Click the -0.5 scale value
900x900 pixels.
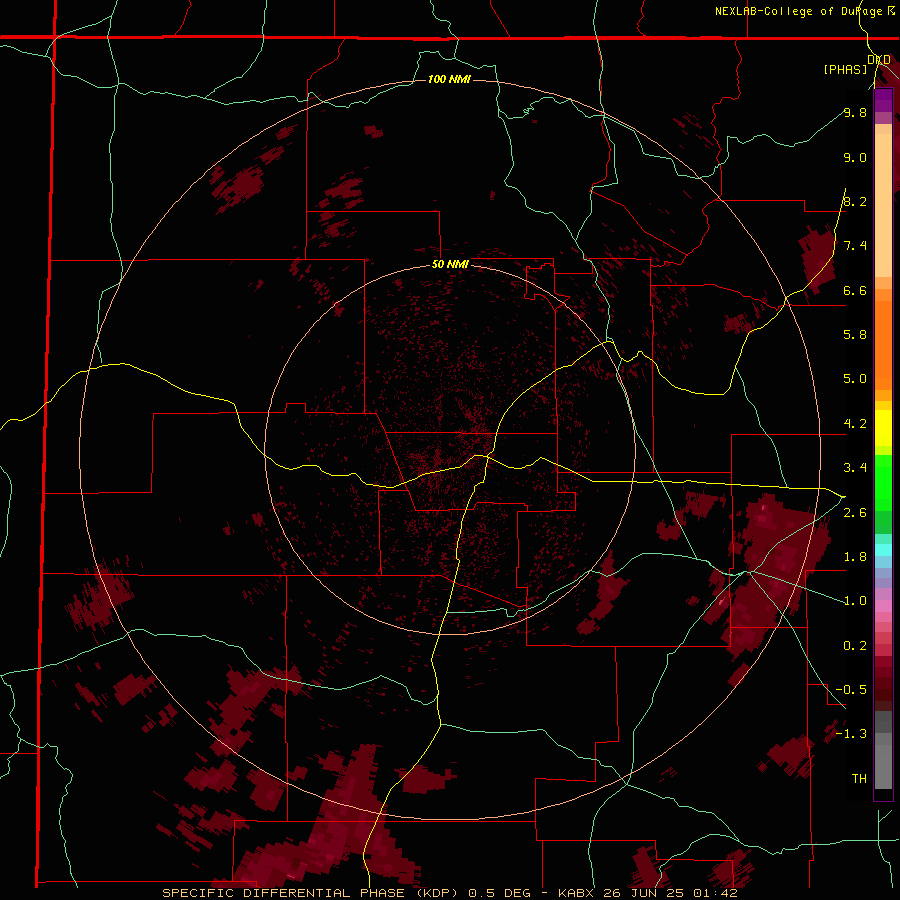coord(851,690)
